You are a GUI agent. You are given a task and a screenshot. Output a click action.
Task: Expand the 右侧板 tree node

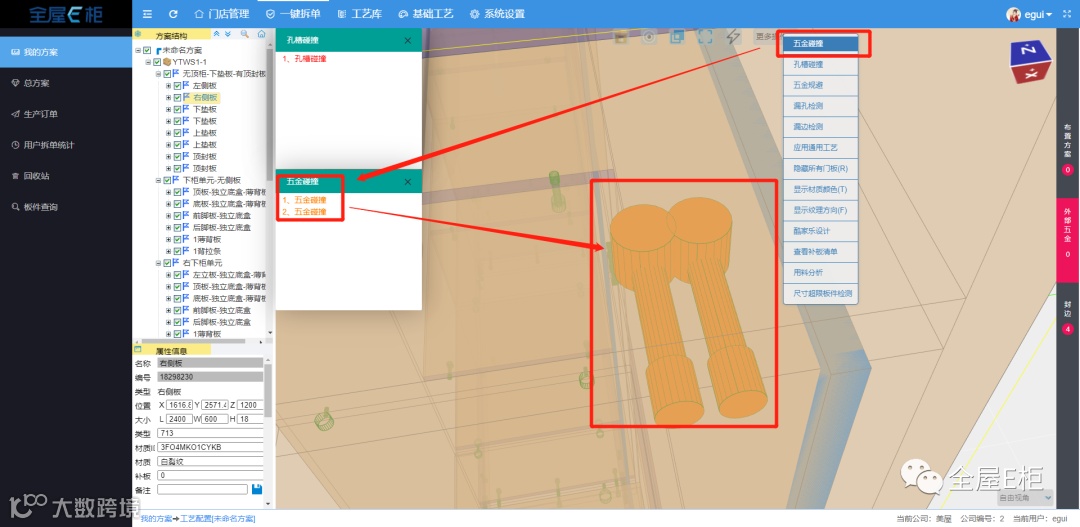pyautogui.click(x=169, y=98)
